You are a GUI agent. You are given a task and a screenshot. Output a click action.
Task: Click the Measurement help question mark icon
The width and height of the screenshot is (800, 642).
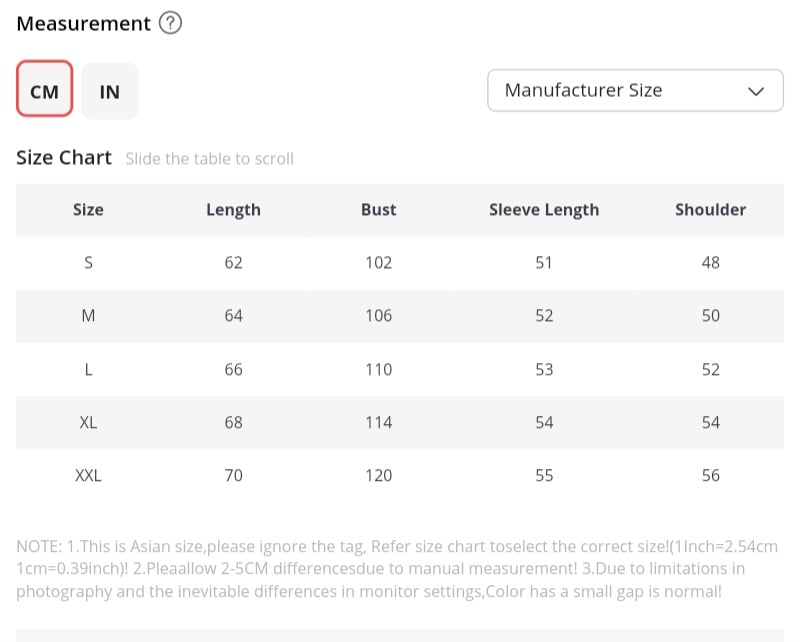[x=171, y=24]
